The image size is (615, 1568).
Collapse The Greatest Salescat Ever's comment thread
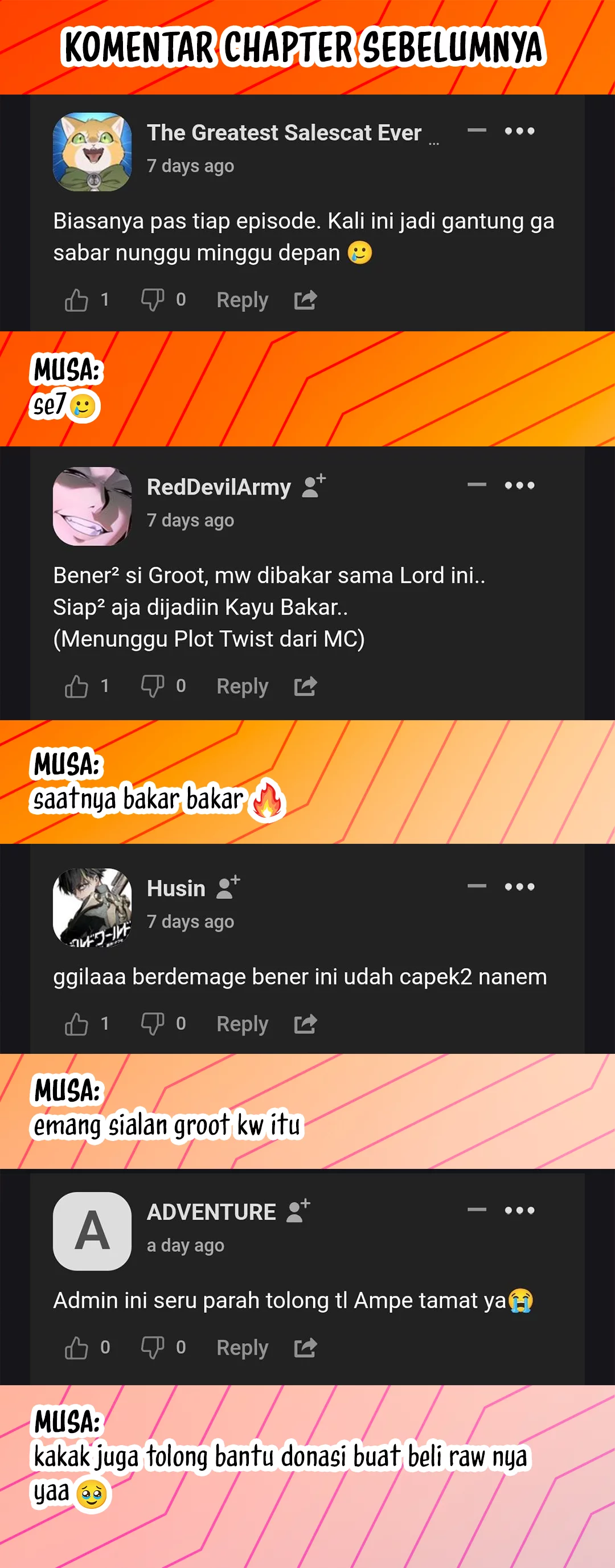[477, 130]
